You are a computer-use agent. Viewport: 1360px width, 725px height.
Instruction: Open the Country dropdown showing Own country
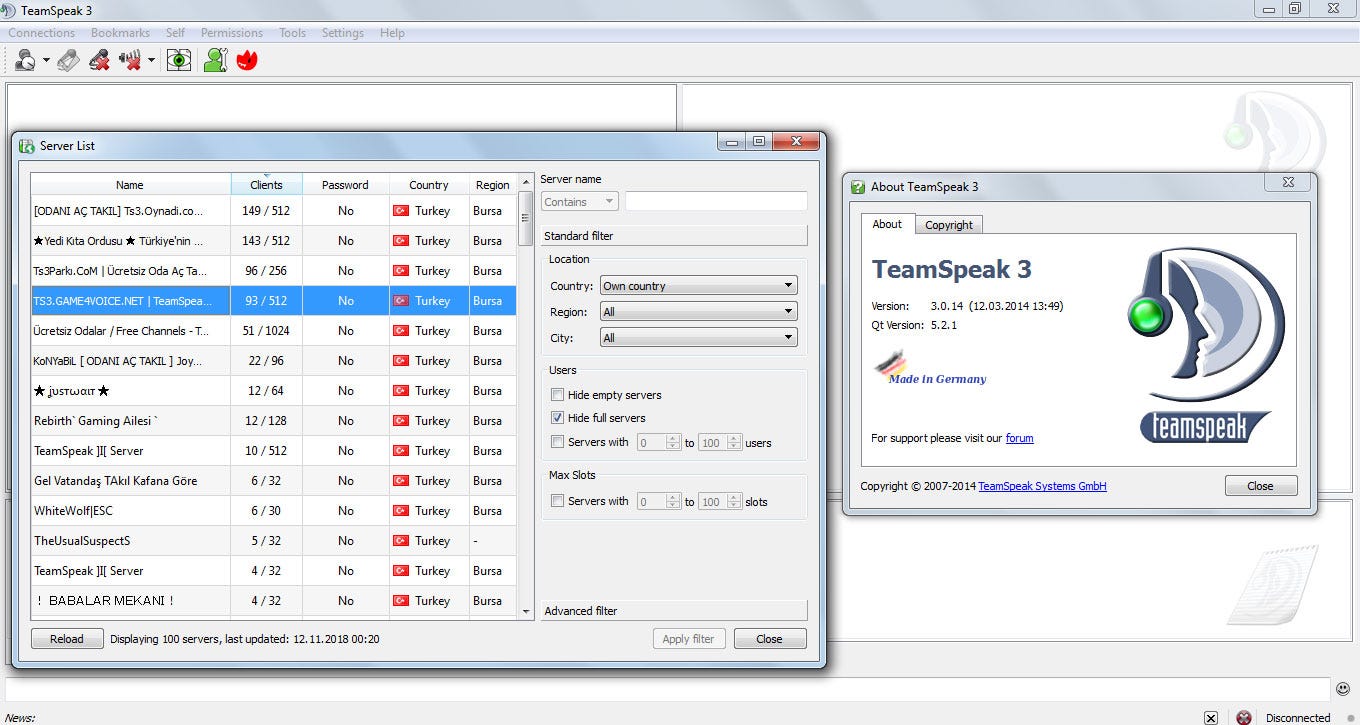pos(698,286)
